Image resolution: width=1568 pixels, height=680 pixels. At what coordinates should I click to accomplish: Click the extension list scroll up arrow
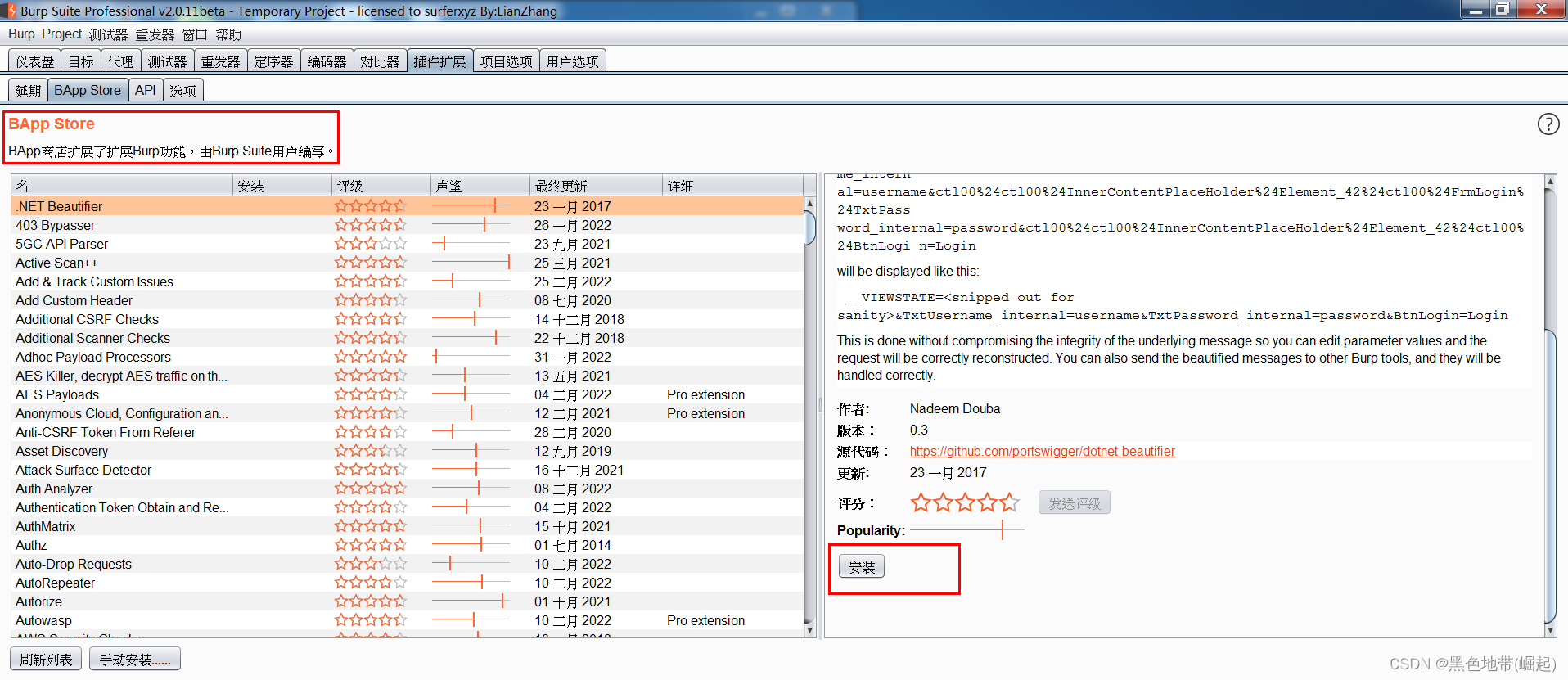point(810,203)
